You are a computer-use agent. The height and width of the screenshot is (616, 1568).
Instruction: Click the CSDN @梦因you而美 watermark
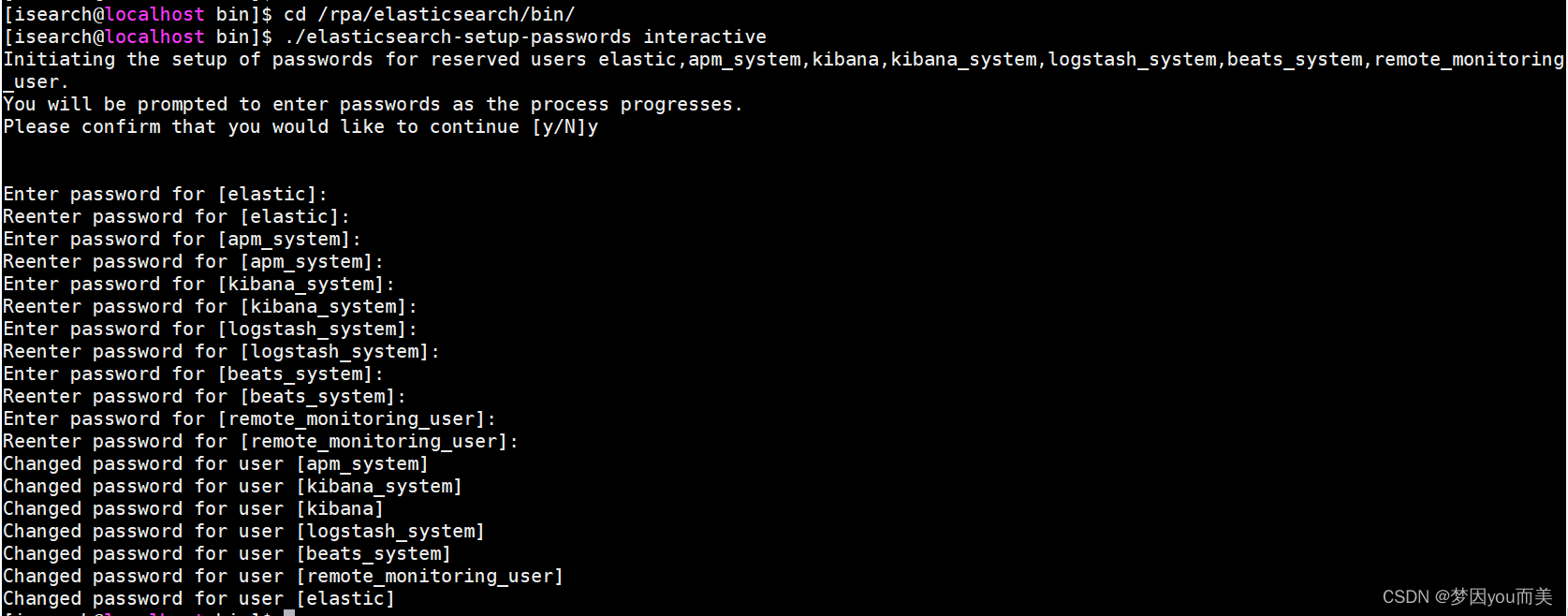point(1467,596)
